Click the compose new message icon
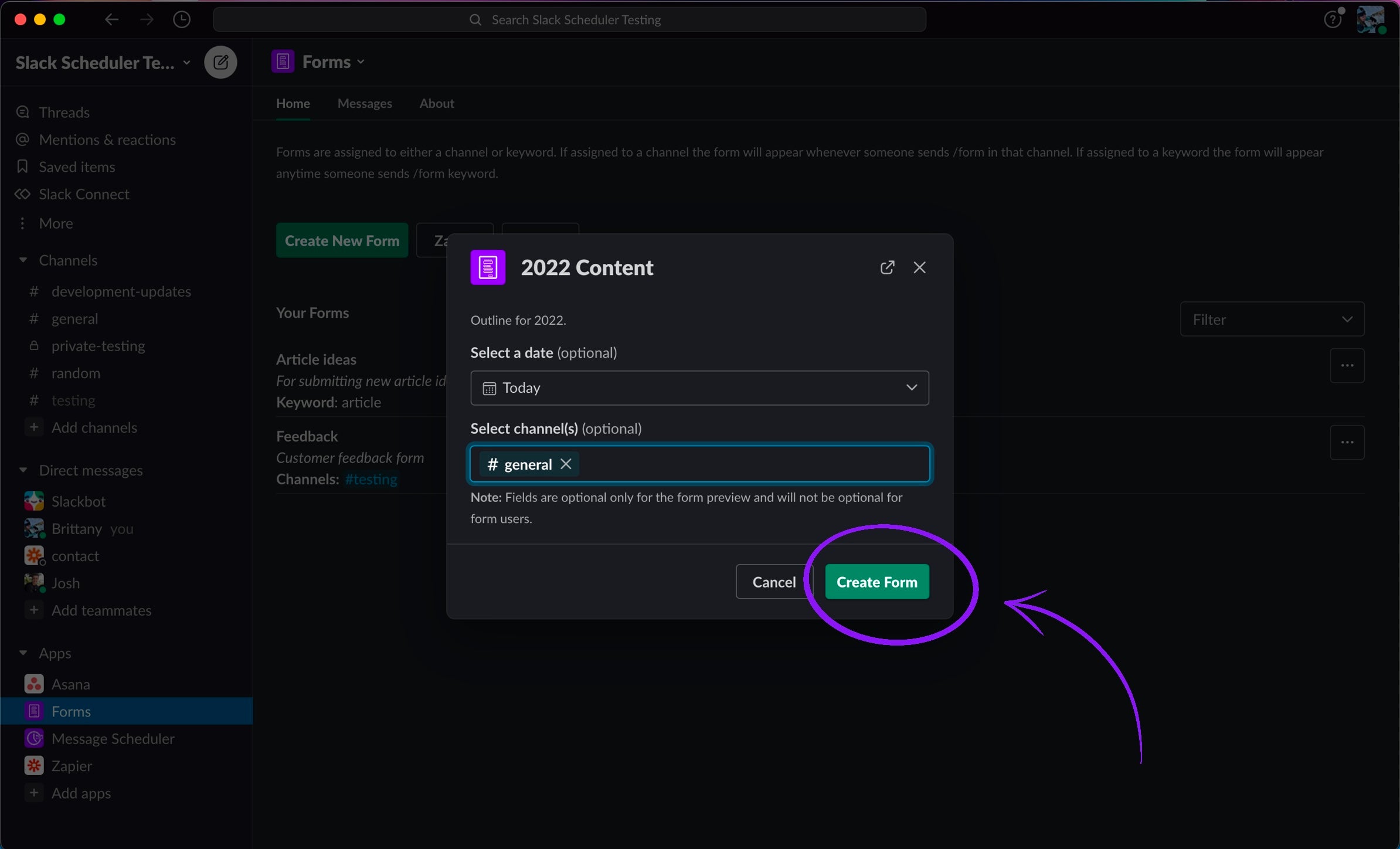 pyautogui.click(x=220, y=62)
